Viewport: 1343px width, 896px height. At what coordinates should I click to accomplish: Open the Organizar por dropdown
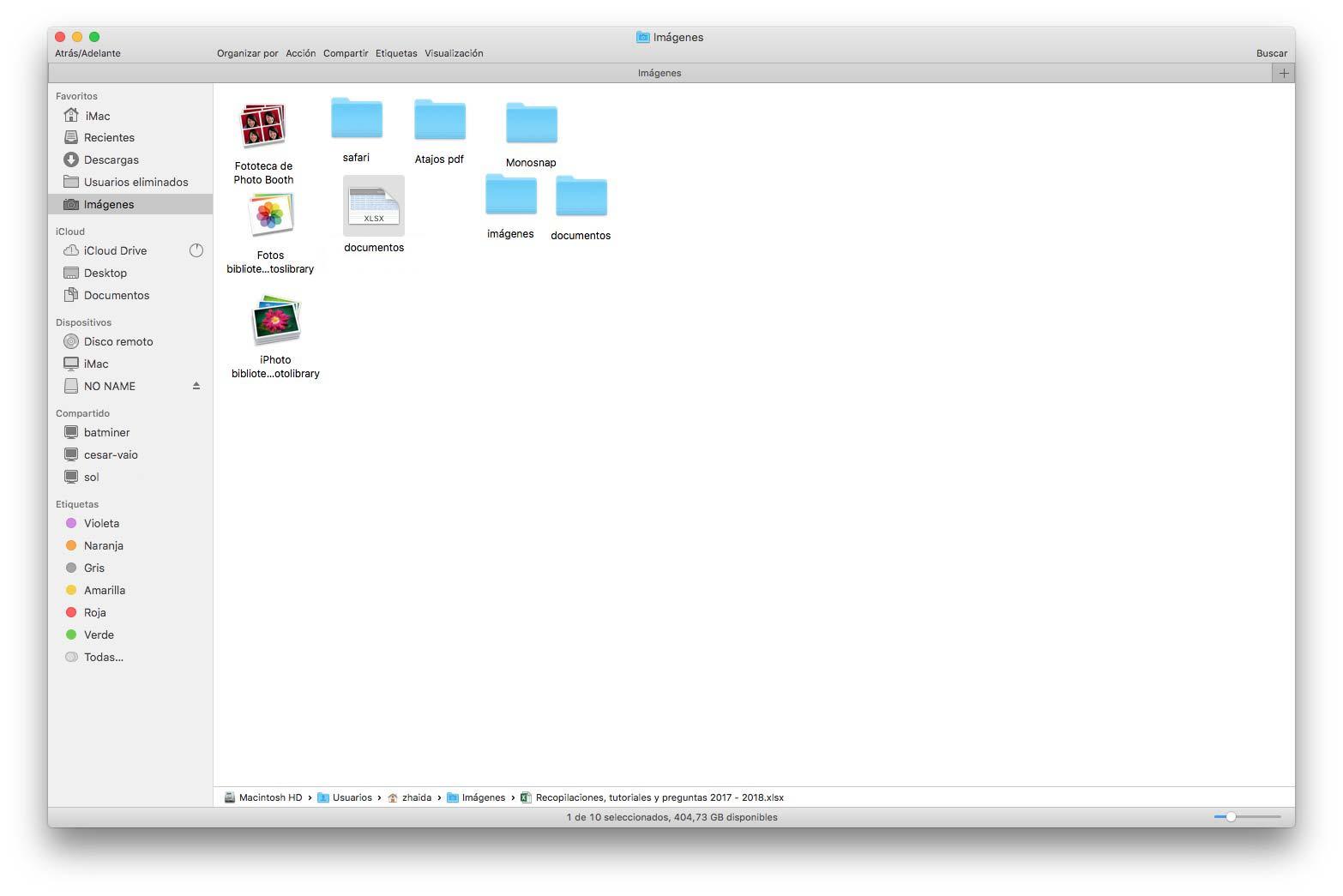click(x=247, y=52)
